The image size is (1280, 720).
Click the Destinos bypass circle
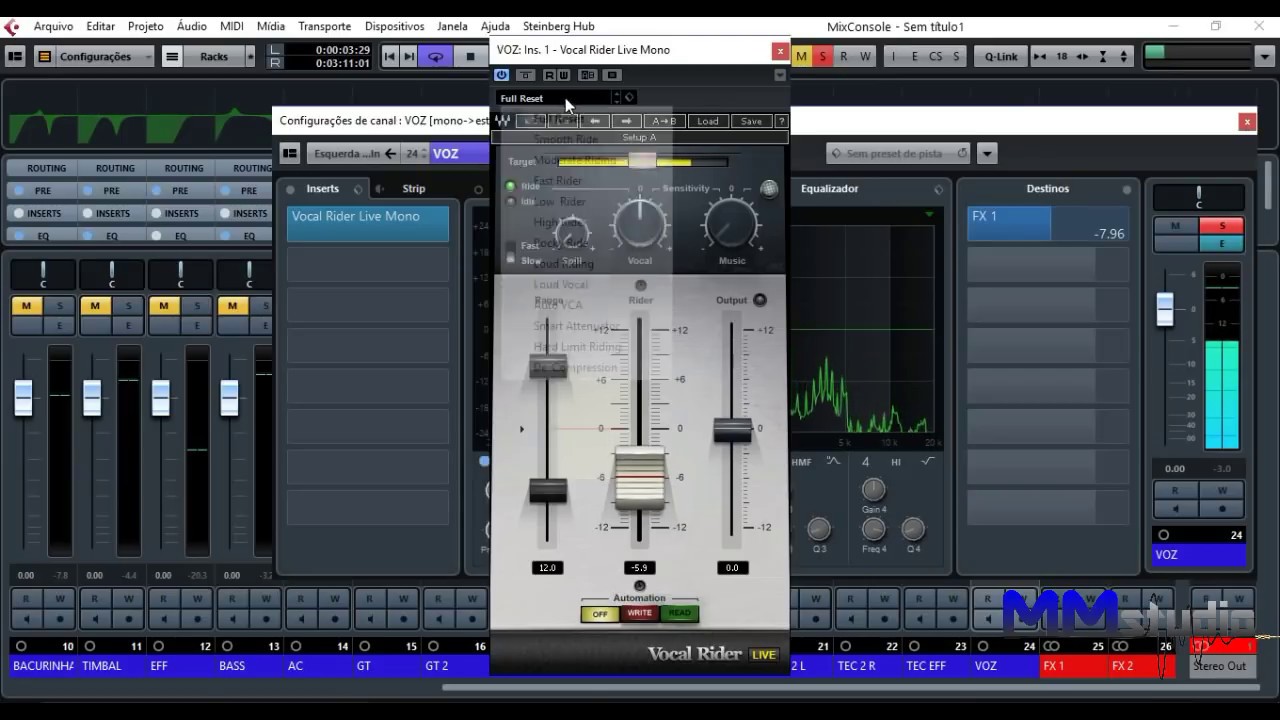click(1127, 189)
